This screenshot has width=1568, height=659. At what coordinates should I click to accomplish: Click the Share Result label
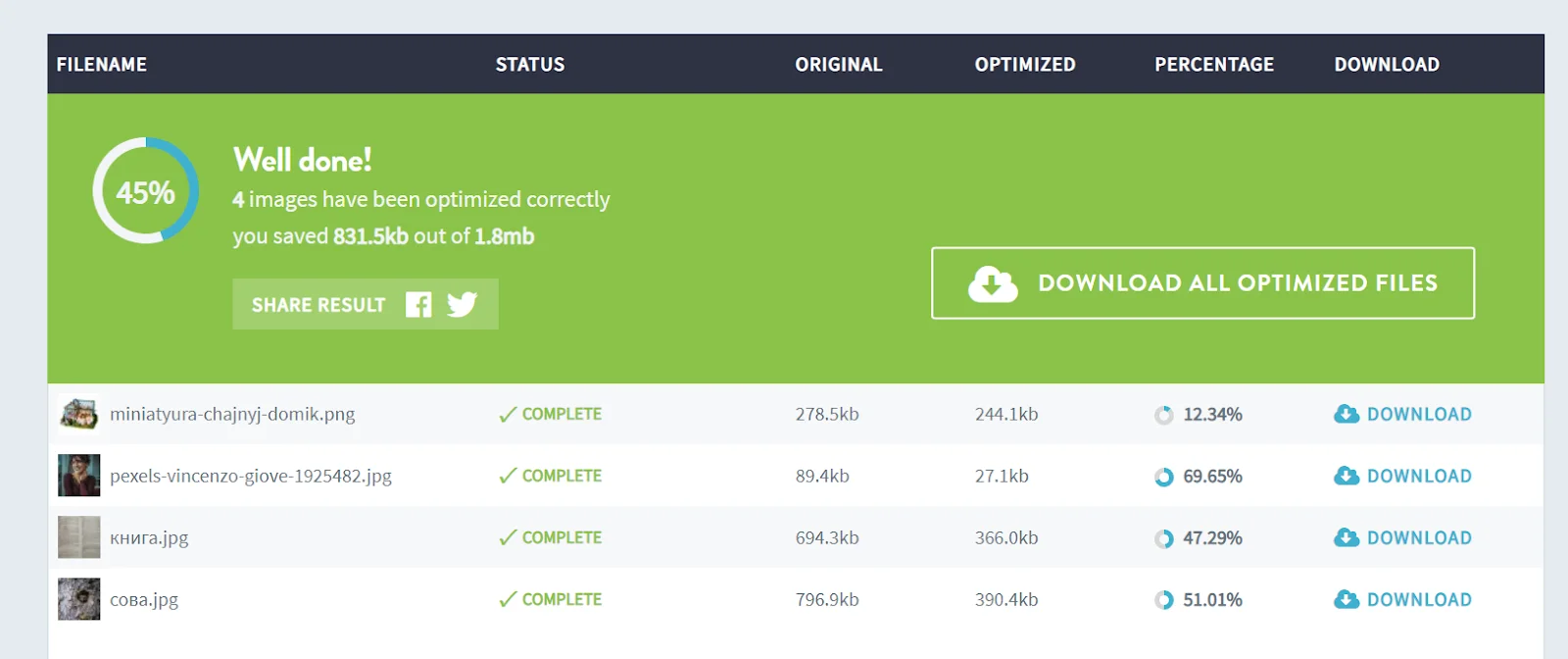(318, 305)
